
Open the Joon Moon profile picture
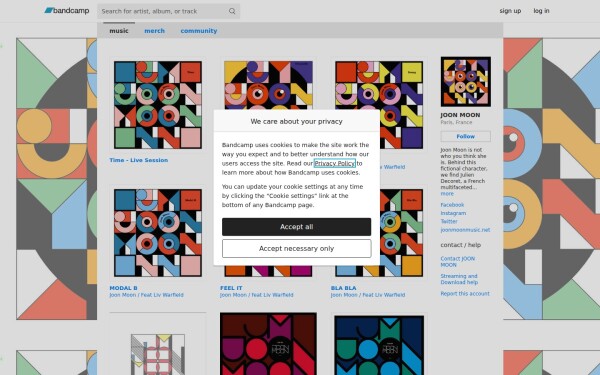465,82
